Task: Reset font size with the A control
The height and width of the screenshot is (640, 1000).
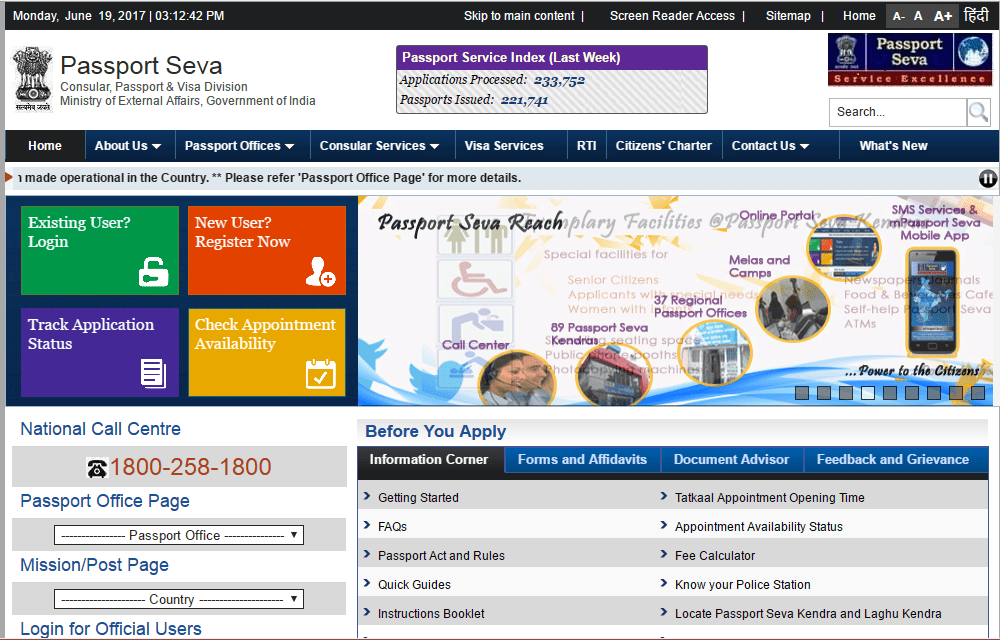Action: click(x=918, y=16)
